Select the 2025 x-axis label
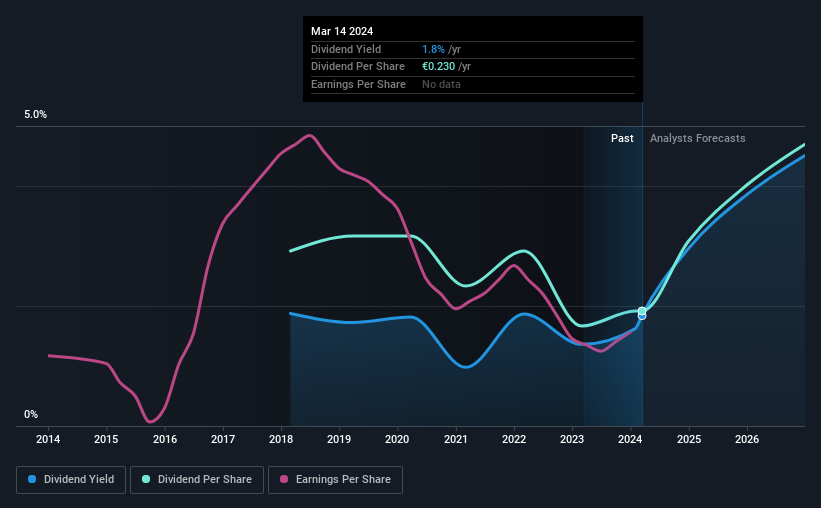Screen dimensions: 821x508 click(689, 439)
